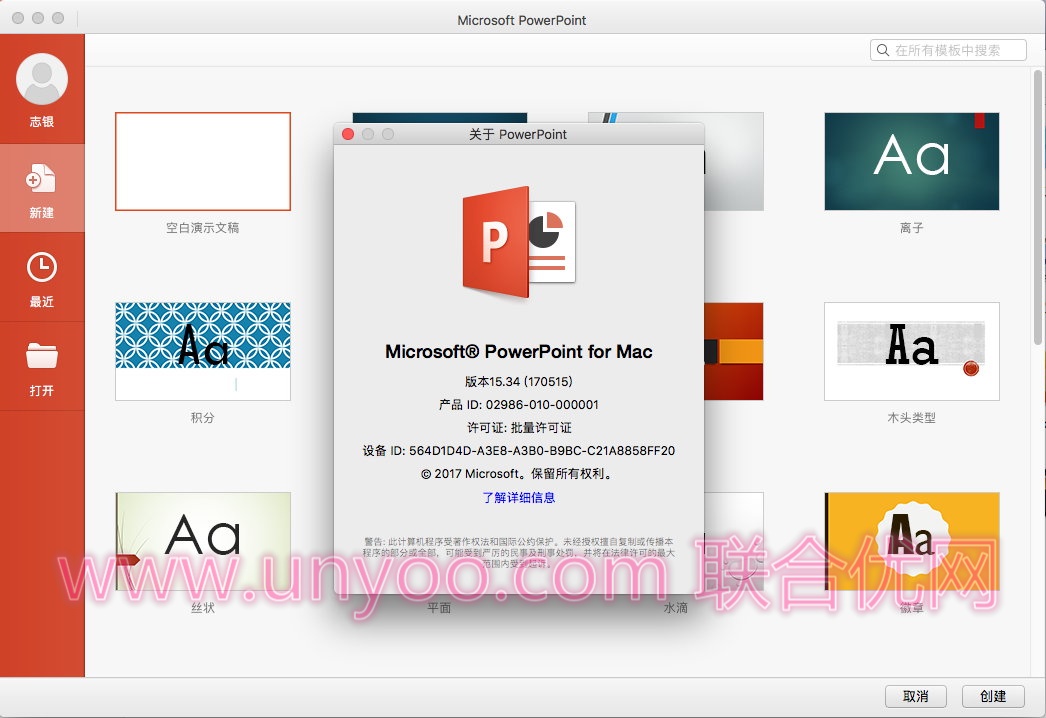Open the 了解详细信息 link
Image resolution: width=1046 pixels, height=718 pixels.
pyautogui.click(x=518, y=497)
